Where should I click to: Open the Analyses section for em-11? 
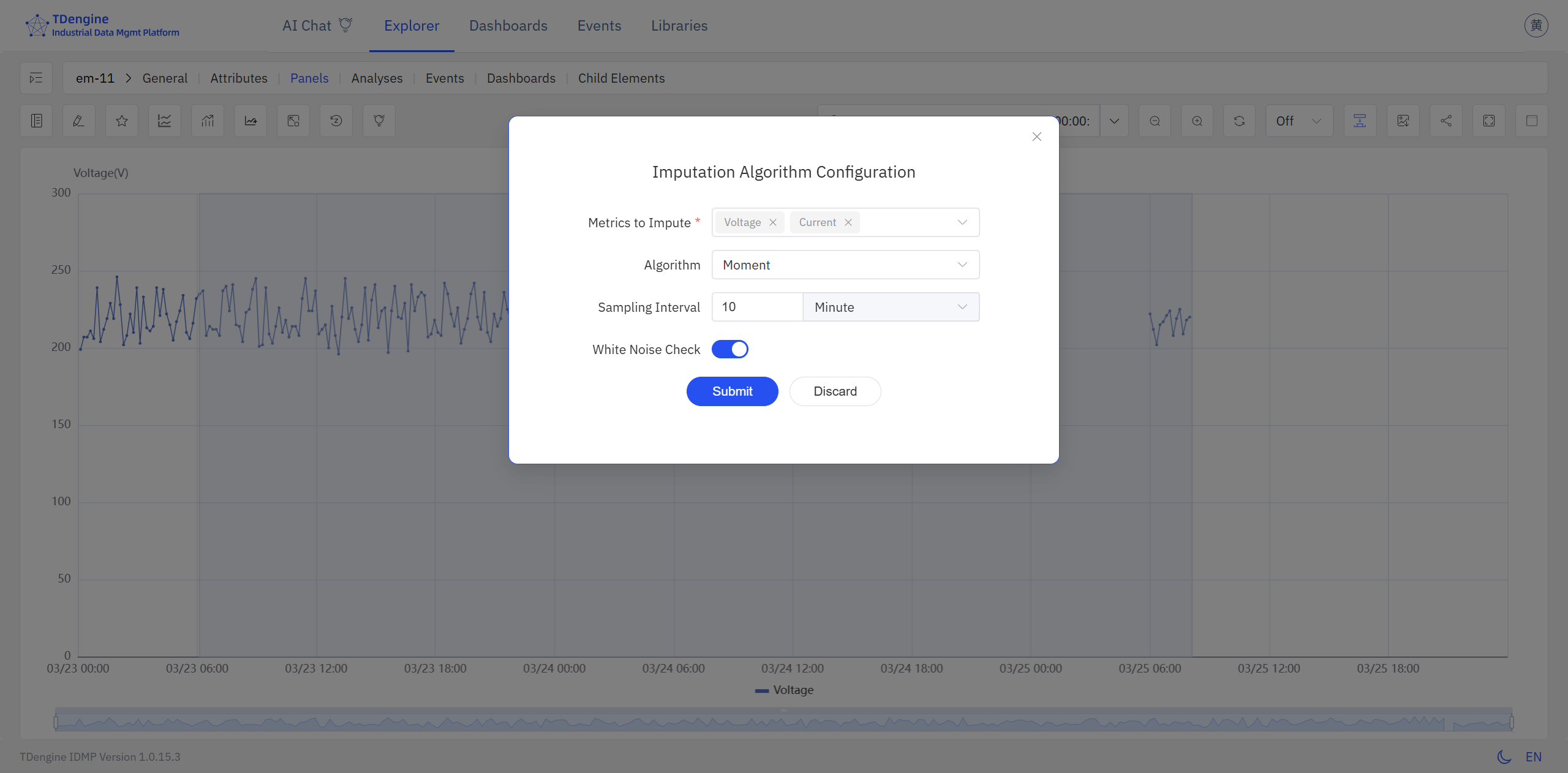click(x=376, y=78)
